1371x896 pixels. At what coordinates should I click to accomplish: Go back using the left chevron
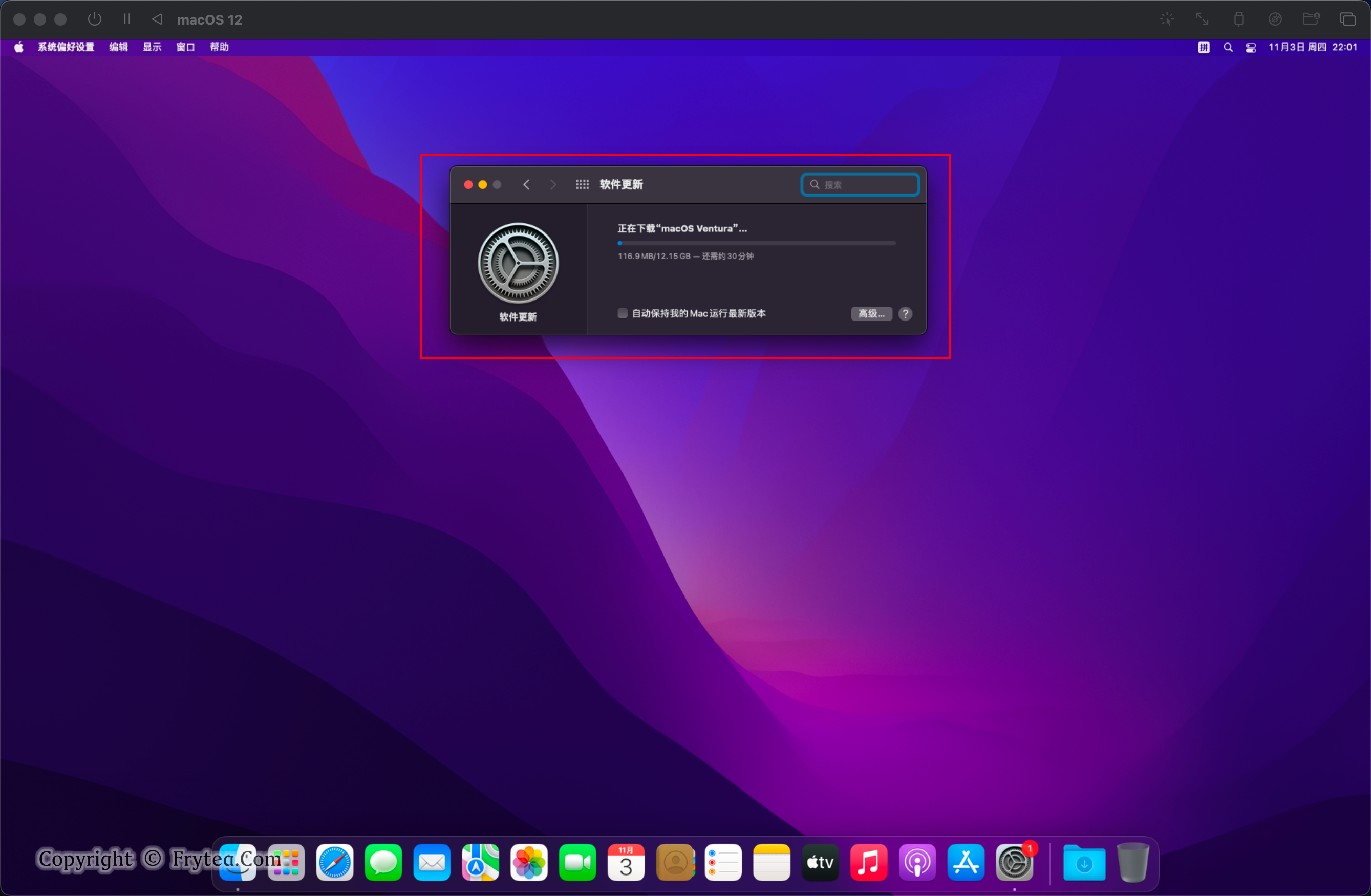[x=526, y=184]
